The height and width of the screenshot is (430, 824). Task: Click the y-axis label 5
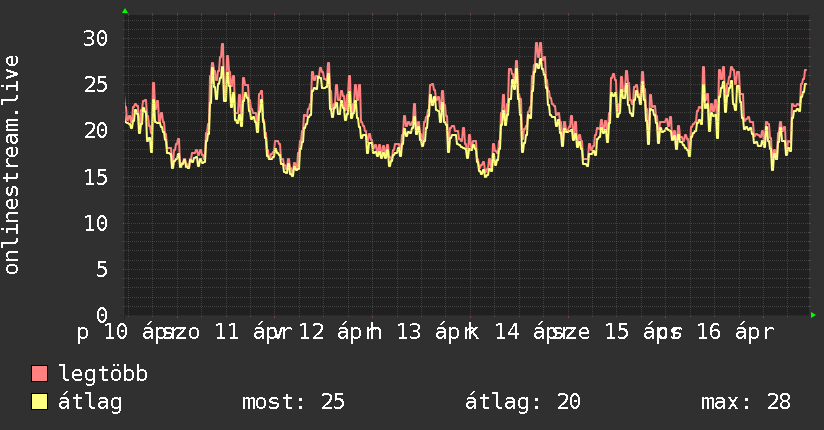(102, 270)
